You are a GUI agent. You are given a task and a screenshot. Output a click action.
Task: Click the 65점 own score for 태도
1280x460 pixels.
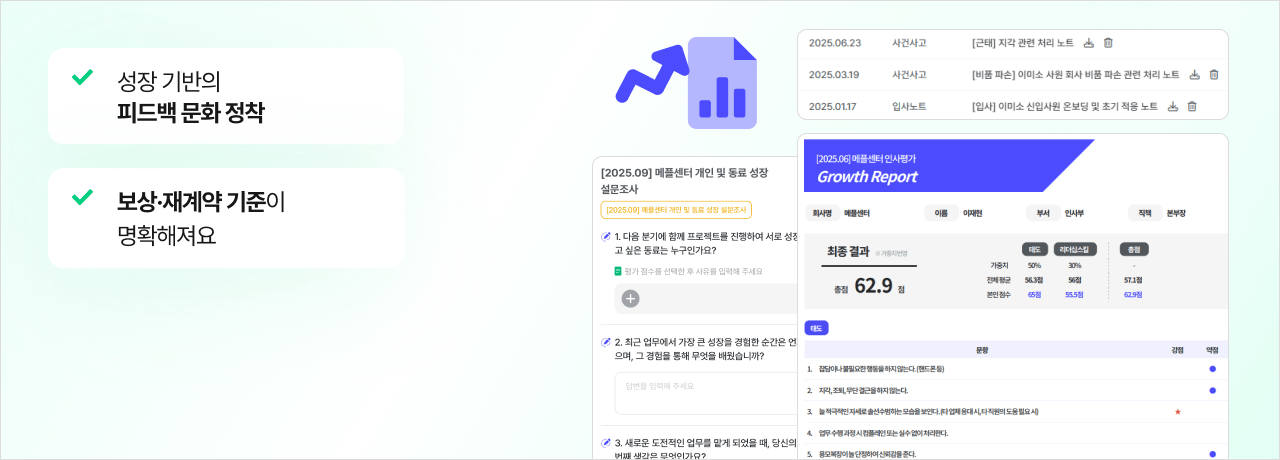tap(1034, 295)
